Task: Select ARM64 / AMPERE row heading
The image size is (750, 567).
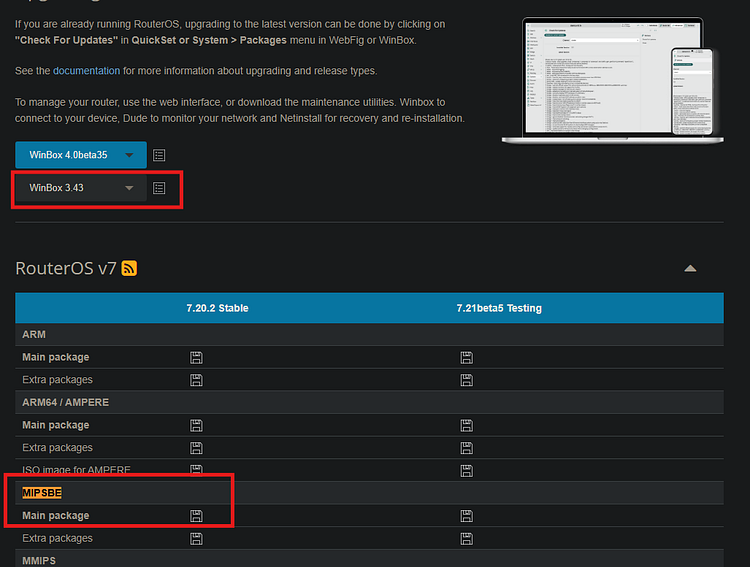Action: coord(66,402)
